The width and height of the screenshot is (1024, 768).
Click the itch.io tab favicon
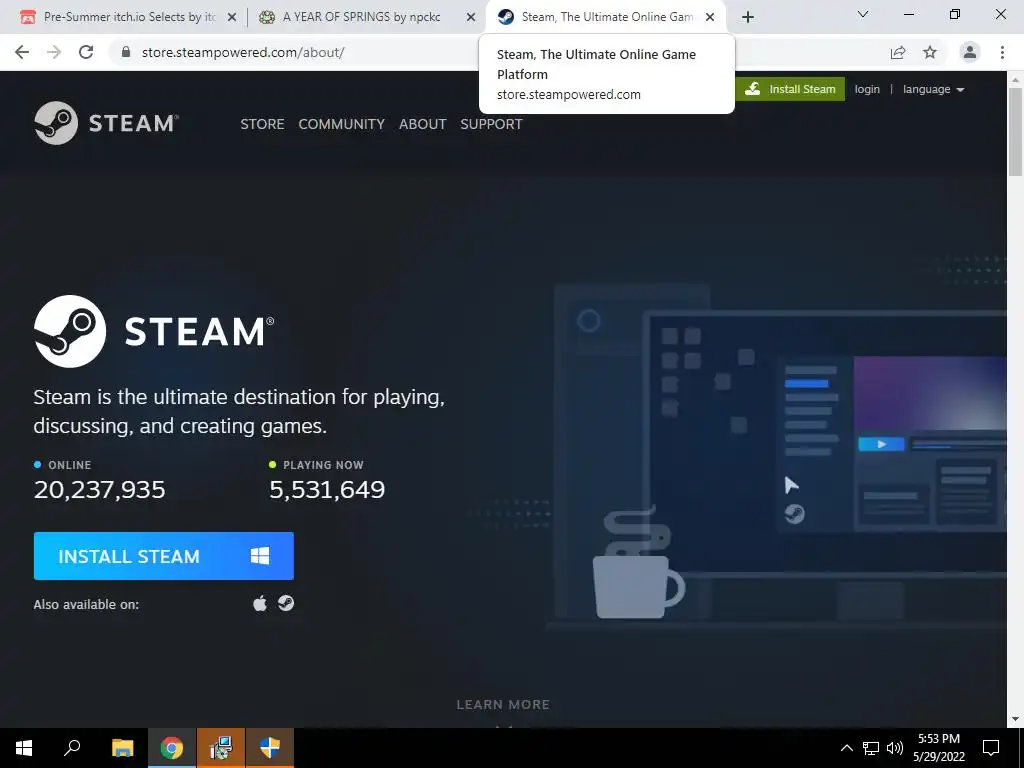click(27, 18)
